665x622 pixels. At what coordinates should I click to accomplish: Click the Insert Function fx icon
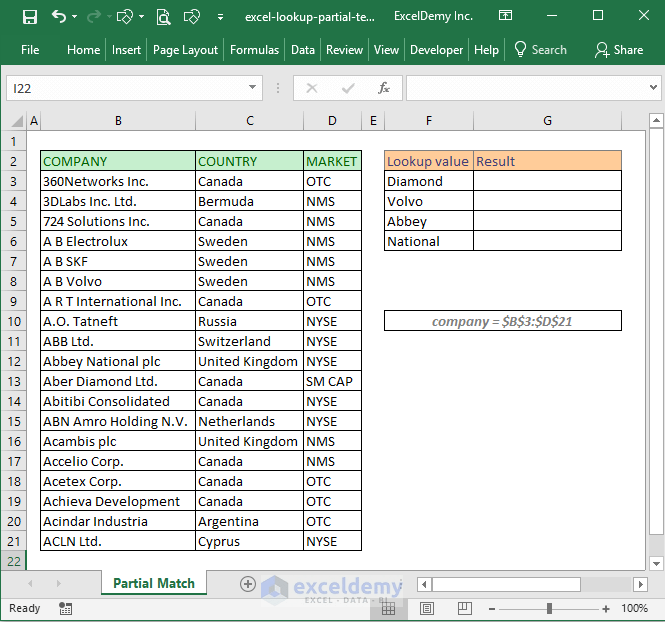[x=384, y=88]
